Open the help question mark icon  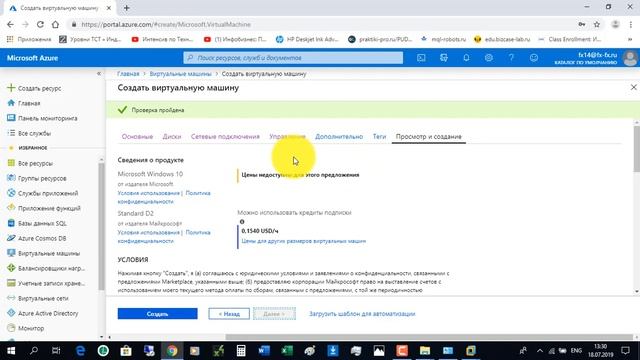click(511, 58)
